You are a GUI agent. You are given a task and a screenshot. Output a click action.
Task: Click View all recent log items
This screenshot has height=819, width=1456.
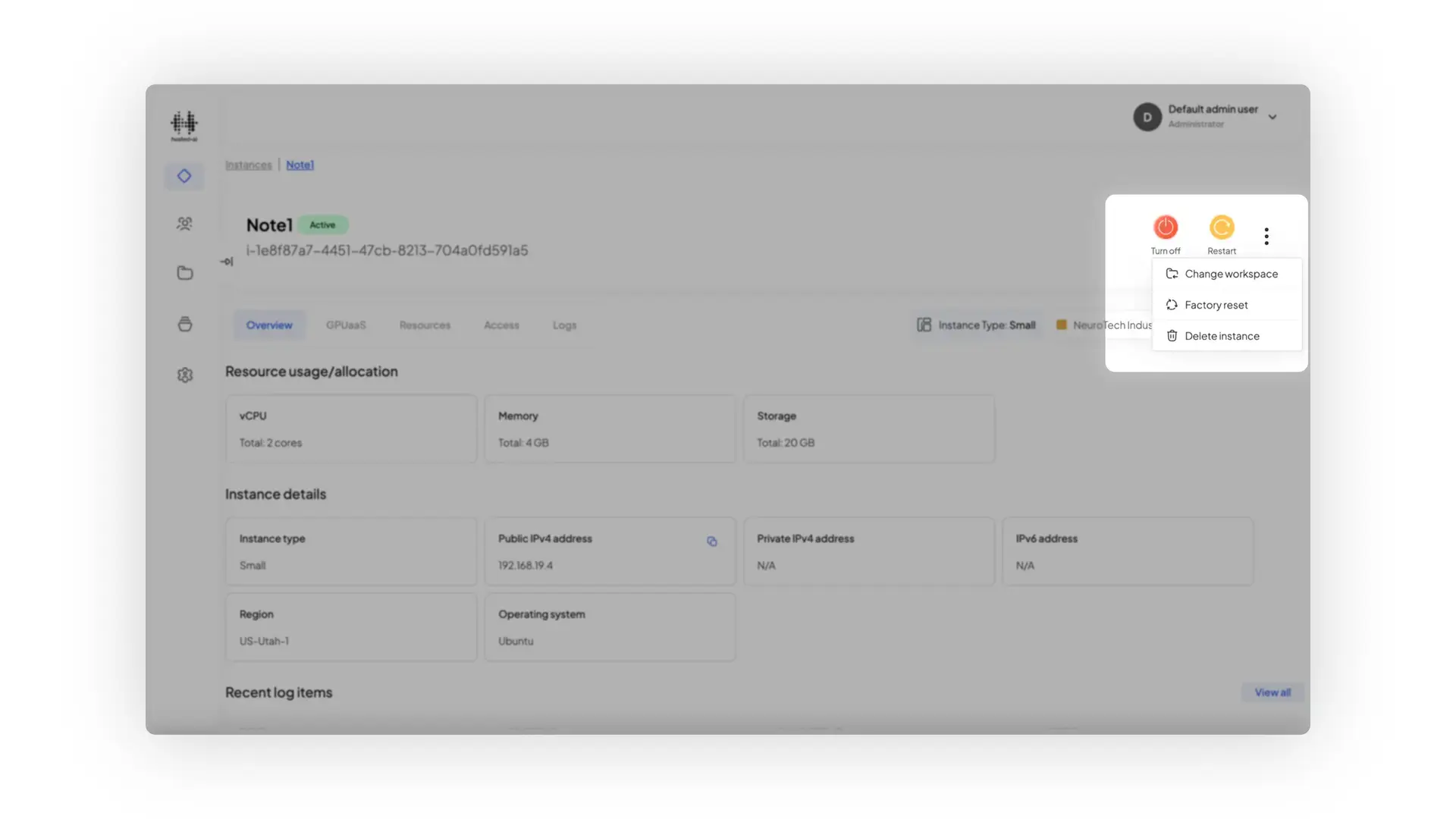(1272, 692)
